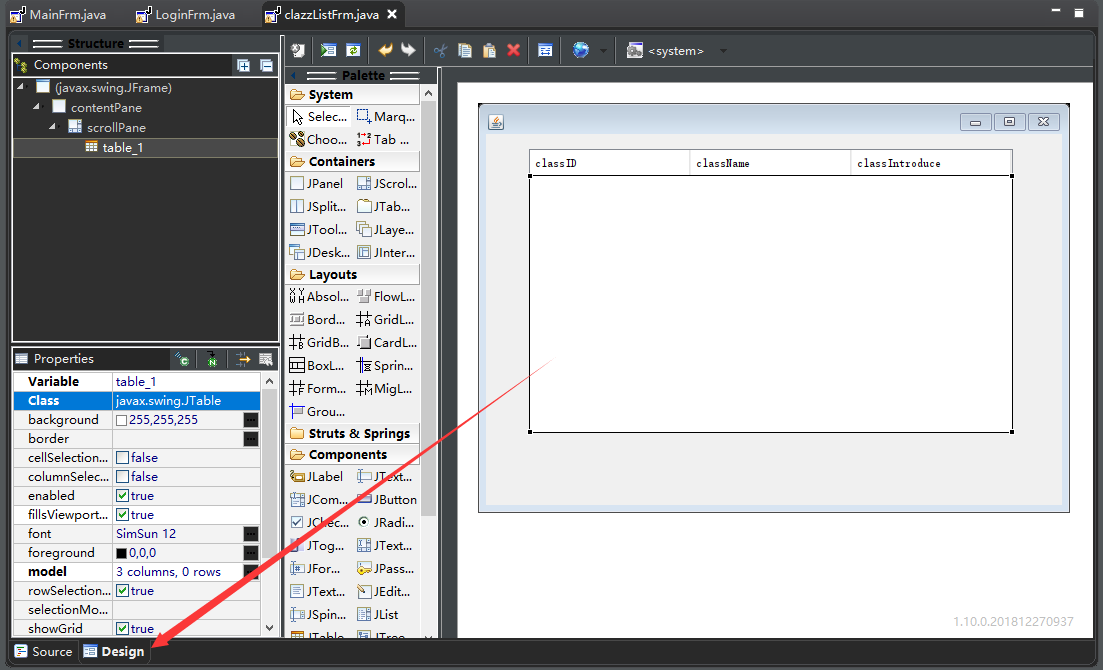This screenshot has width=1103, height=670.
Task: Select the Marquee tool in Palette
Action: click(385, 117)
